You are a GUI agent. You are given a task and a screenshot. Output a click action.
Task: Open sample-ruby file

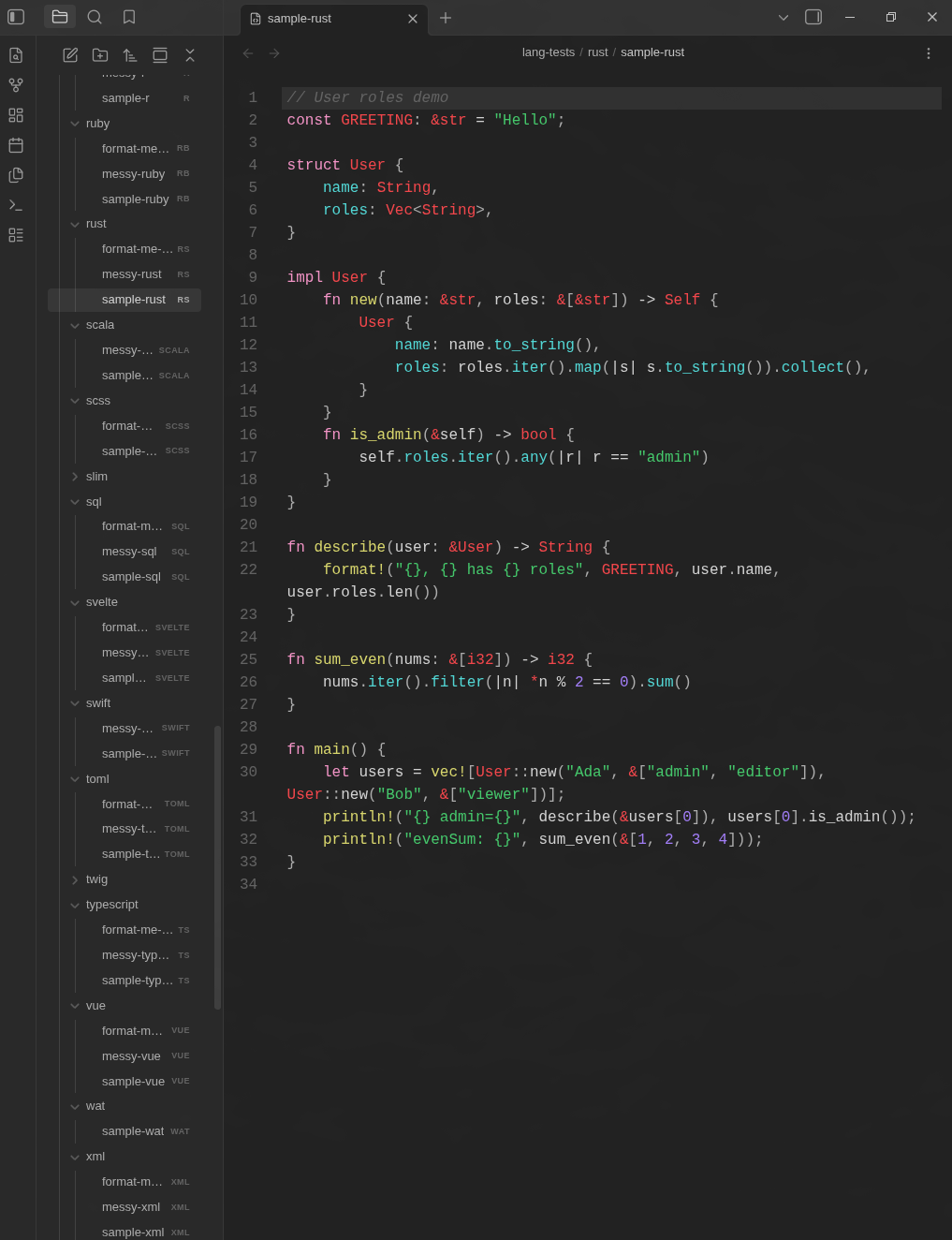pyautogui.click(x=124, y=199)
